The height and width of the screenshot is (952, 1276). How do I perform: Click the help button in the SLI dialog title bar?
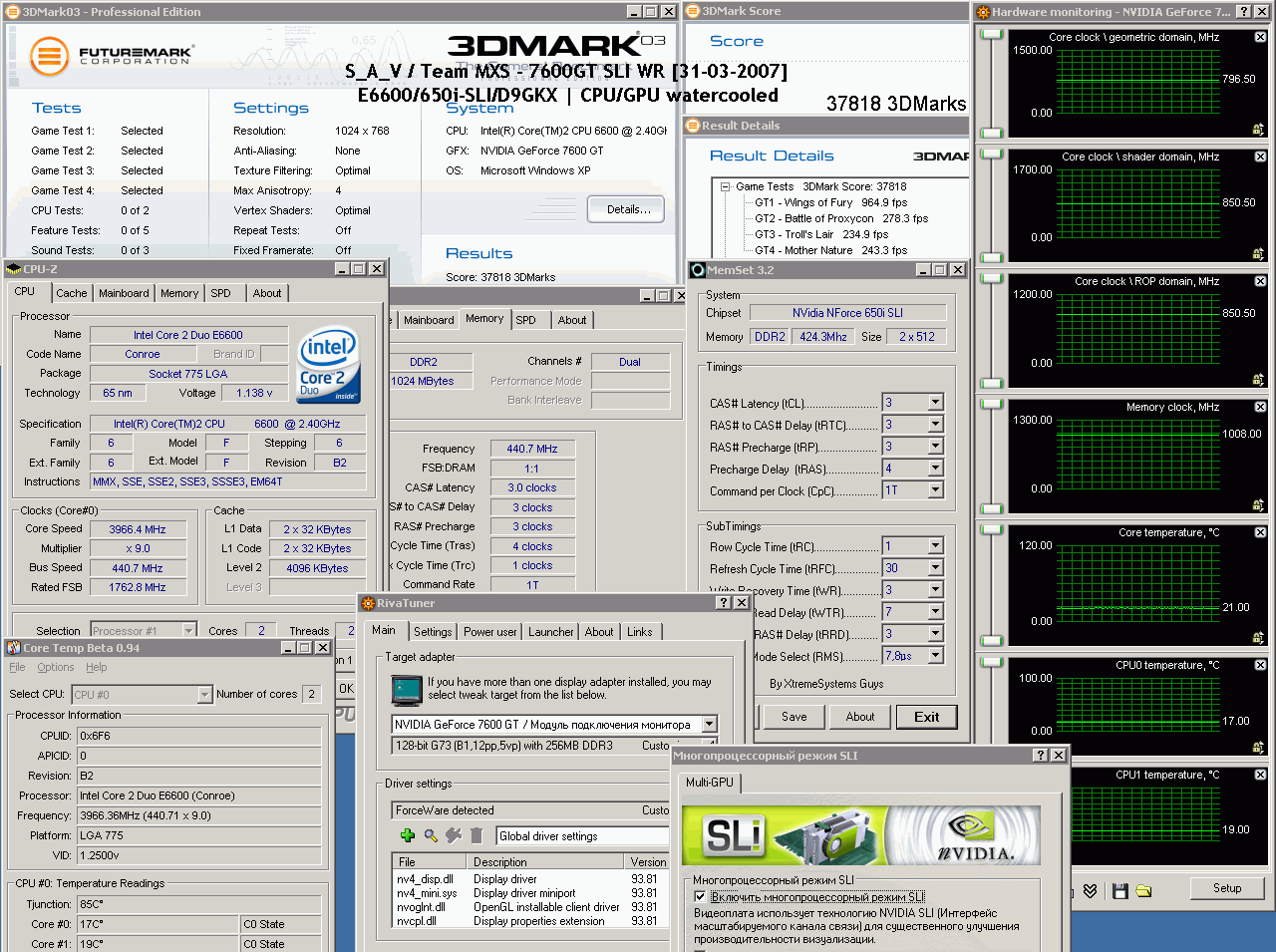point(1041,755)
